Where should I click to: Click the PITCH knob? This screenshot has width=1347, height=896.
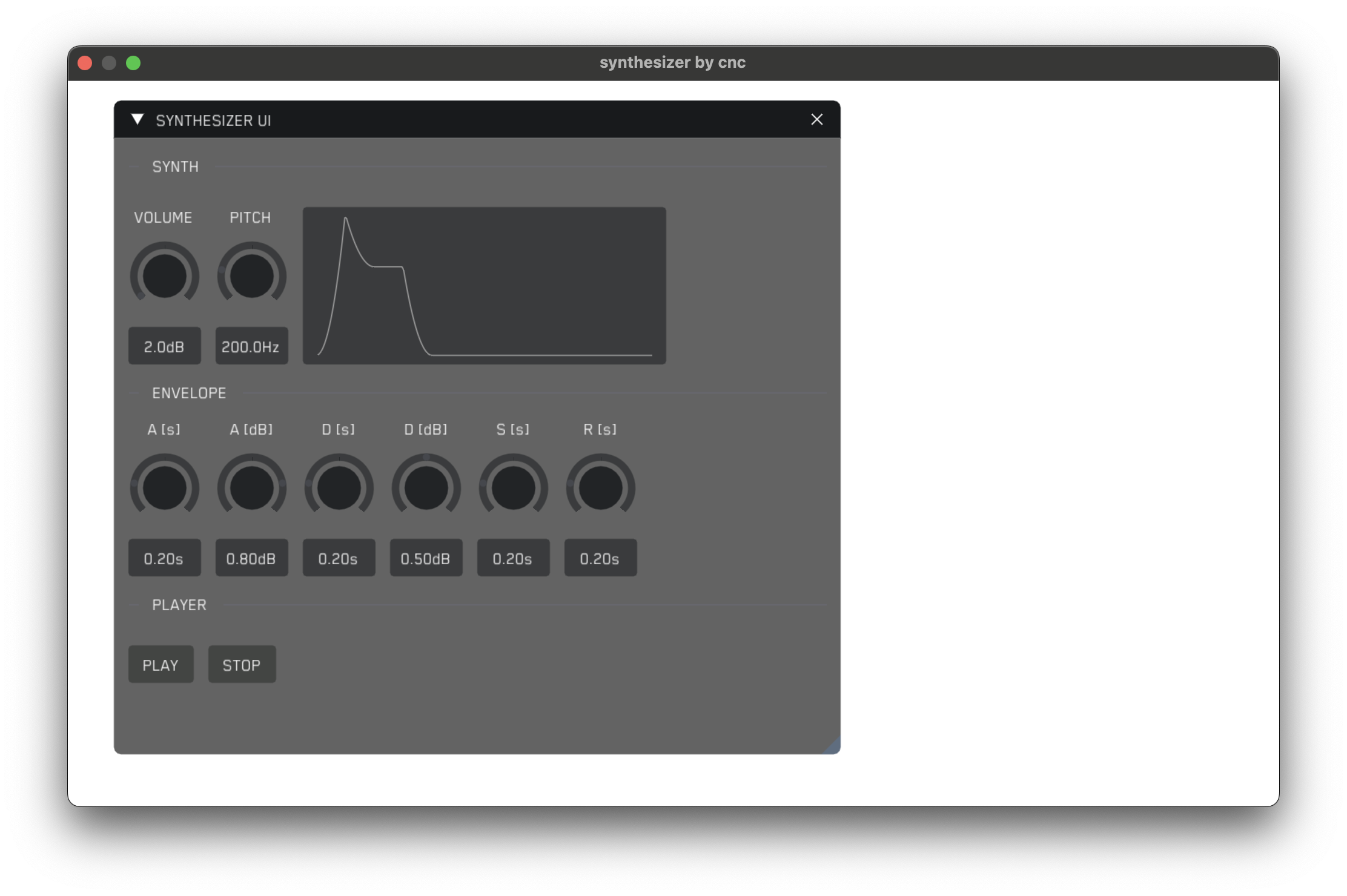click(x=251, y=276)
